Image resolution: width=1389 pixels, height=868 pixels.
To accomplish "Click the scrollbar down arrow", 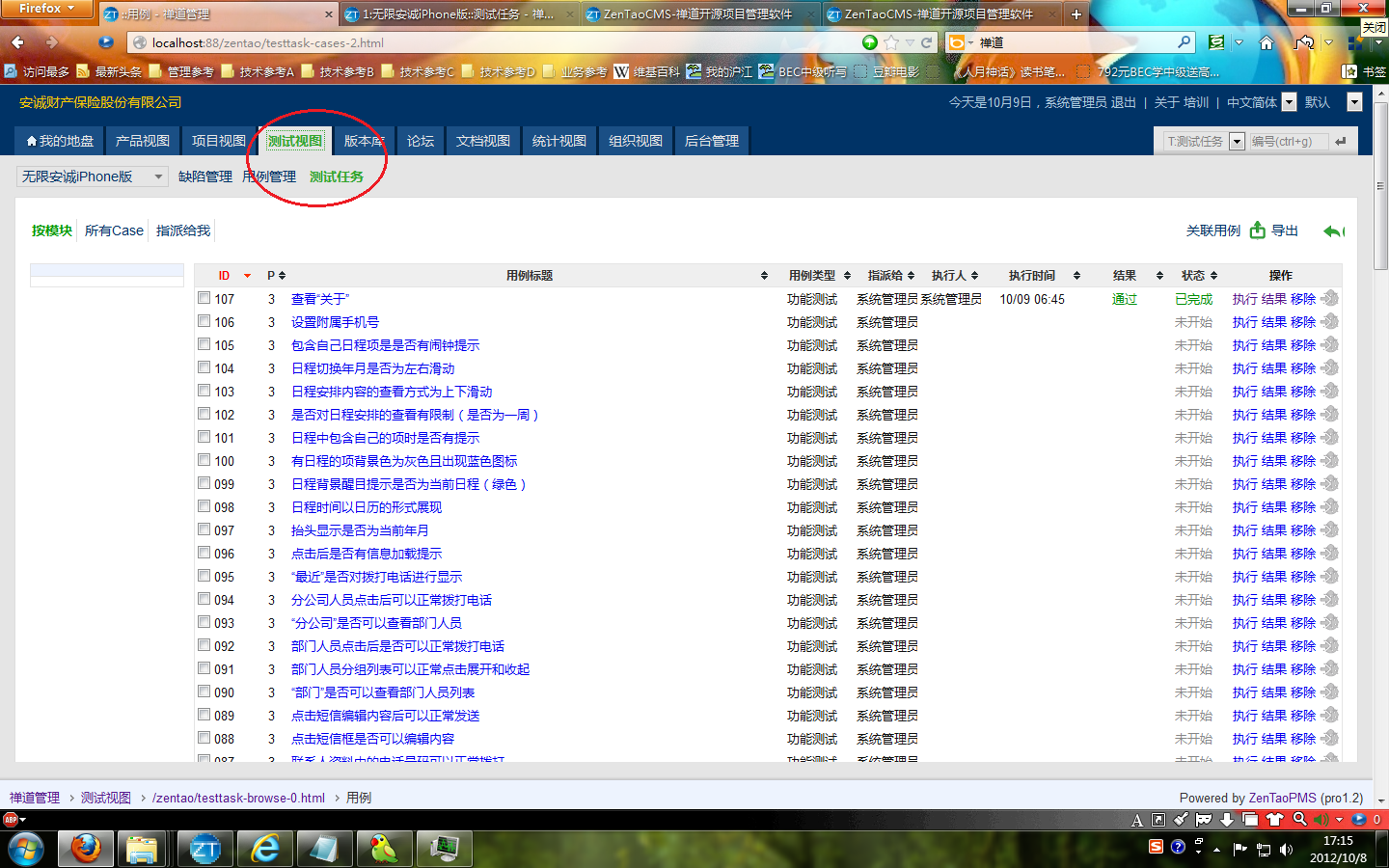I will pos(1380,800).
